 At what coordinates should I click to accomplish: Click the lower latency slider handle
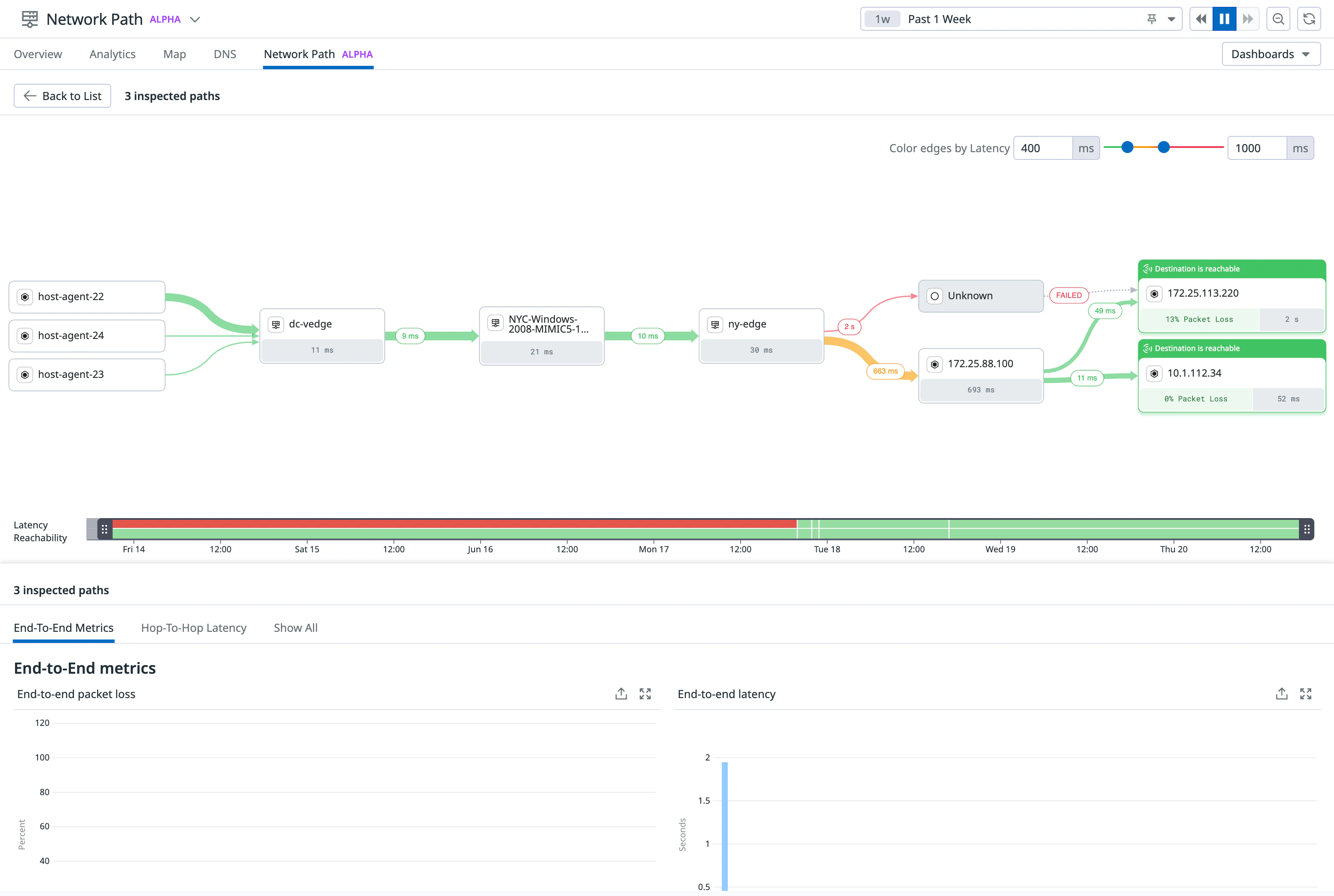click(x=1127, y=147)
